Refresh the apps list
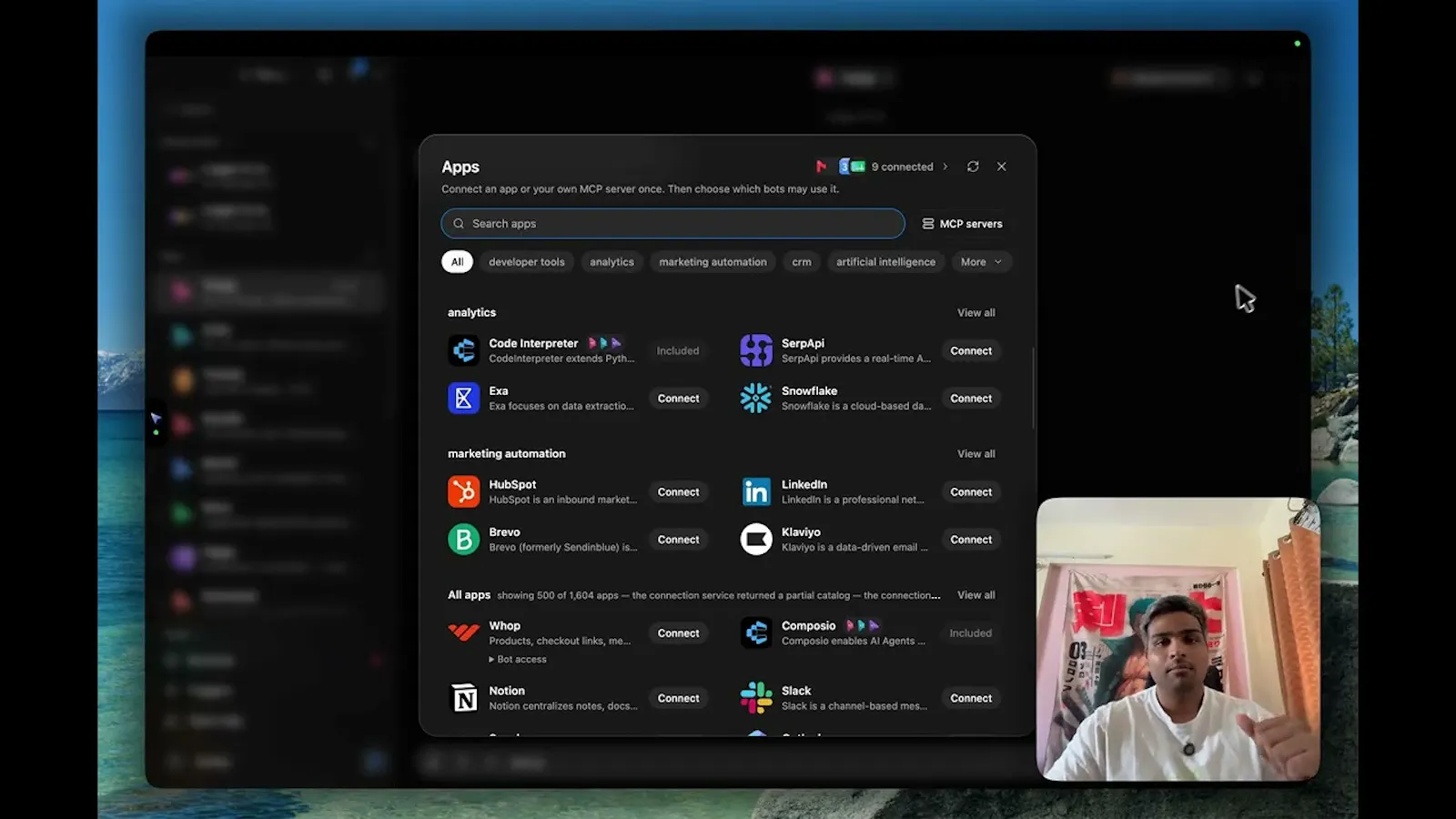Viewport: 1456px width, 819px height. click(x=973, y=167)
